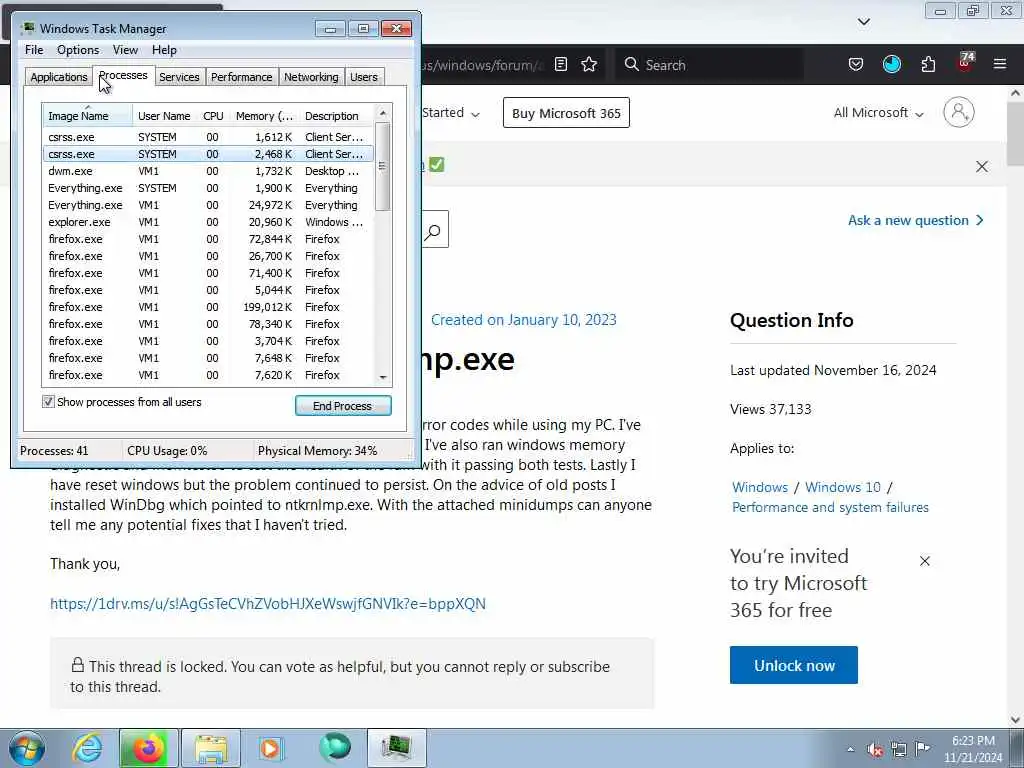Switch to the Applications tab
The width and height of the screenshot is (1024, 768).
pos(59,77)
